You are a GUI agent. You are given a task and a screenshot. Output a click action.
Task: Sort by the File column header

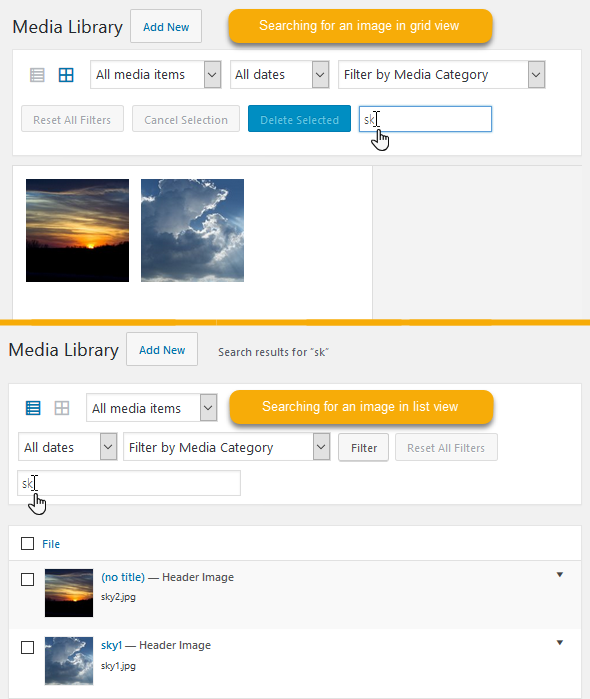pos(51,544)
